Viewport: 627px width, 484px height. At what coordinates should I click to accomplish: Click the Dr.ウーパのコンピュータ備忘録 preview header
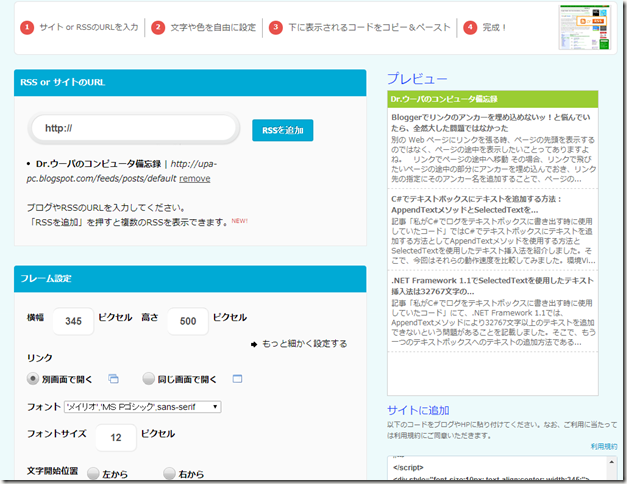click(493, 99)
